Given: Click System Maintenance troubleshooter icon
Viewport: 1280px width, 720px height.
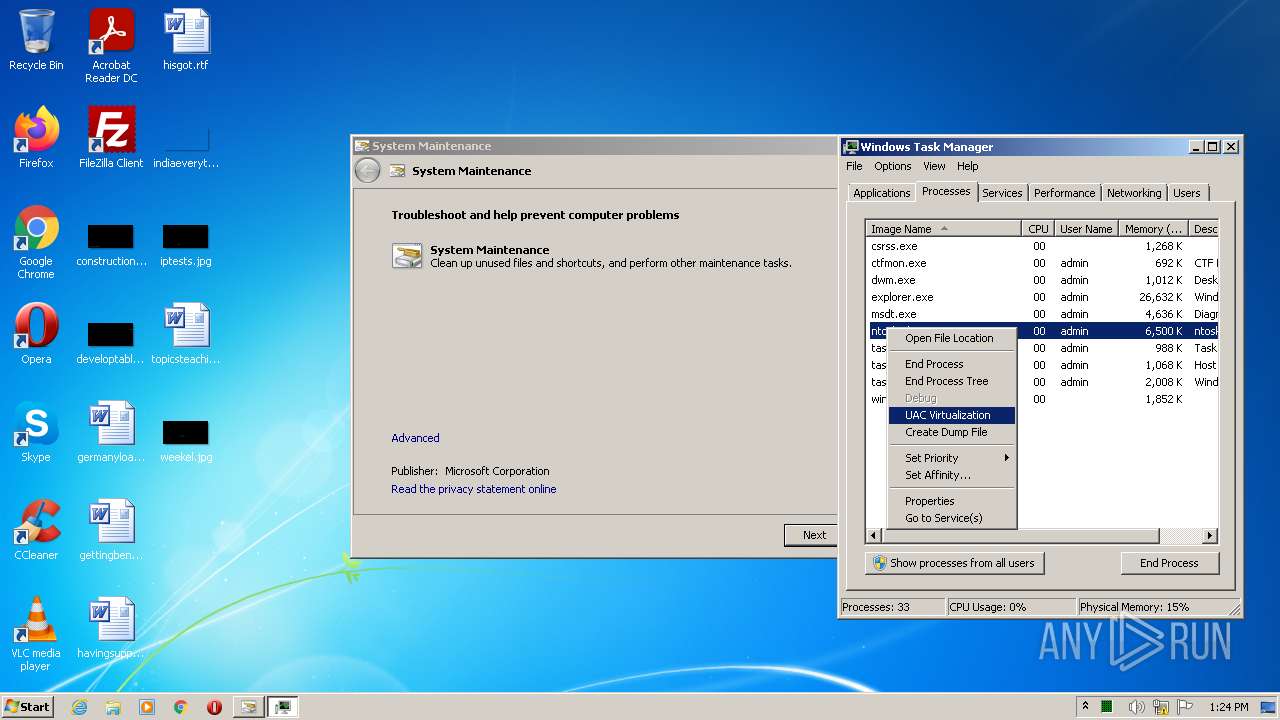Looking at the screenshot, I should [x=407, y=256].
